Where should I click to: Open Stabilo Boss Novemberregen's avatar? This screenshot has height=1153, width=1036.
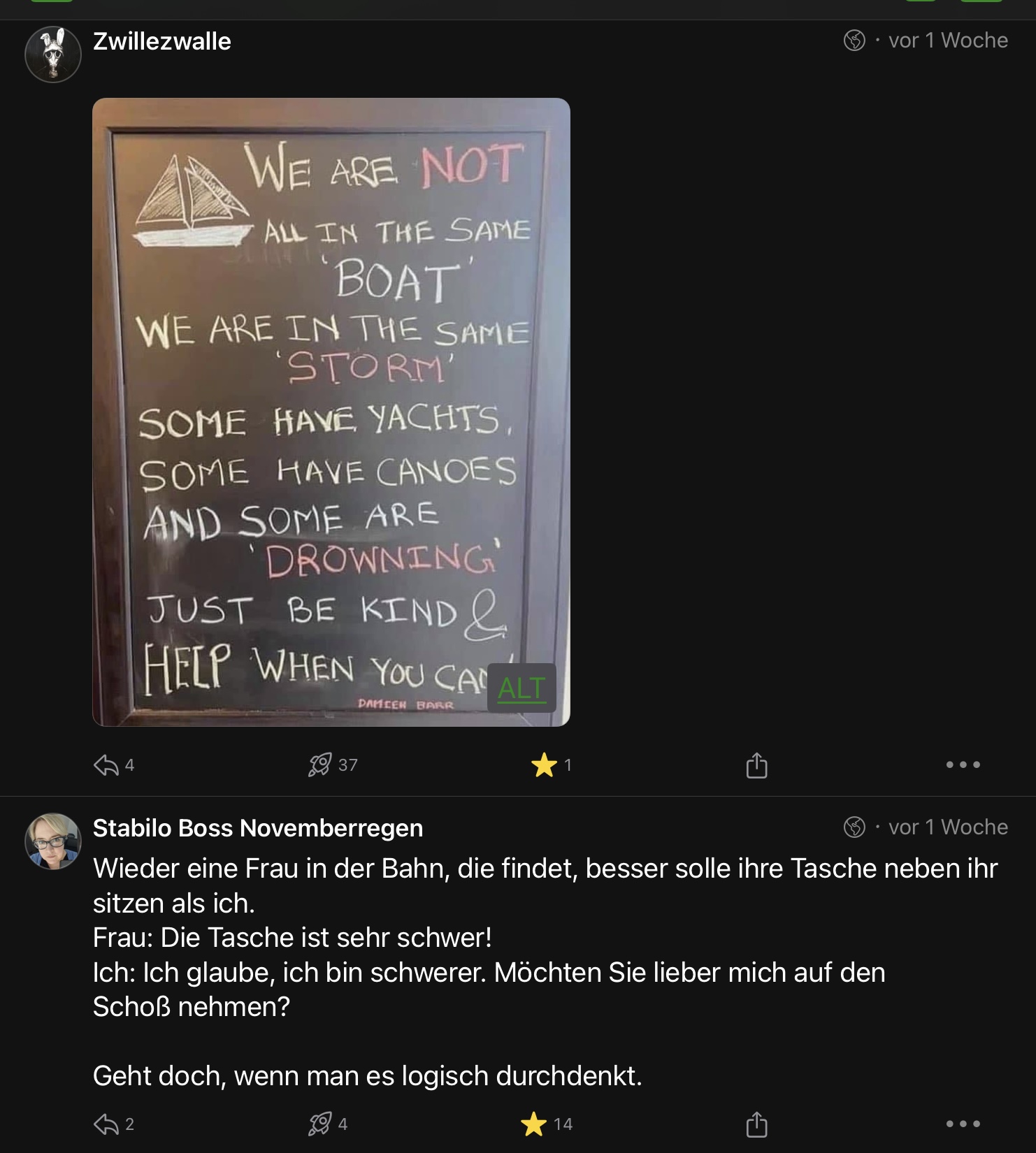[x=53, y=841]
